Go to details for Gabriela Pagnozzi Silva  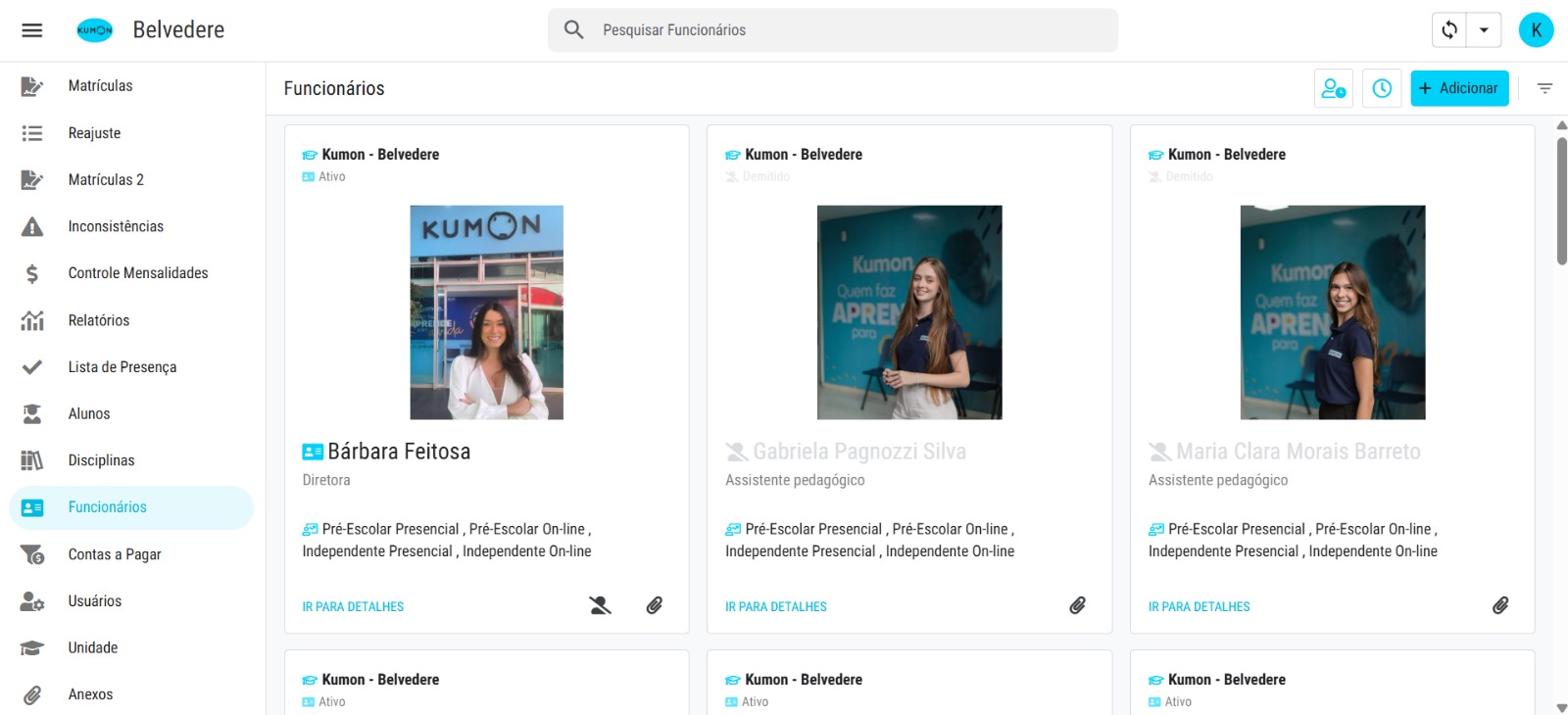coord(776,607)
